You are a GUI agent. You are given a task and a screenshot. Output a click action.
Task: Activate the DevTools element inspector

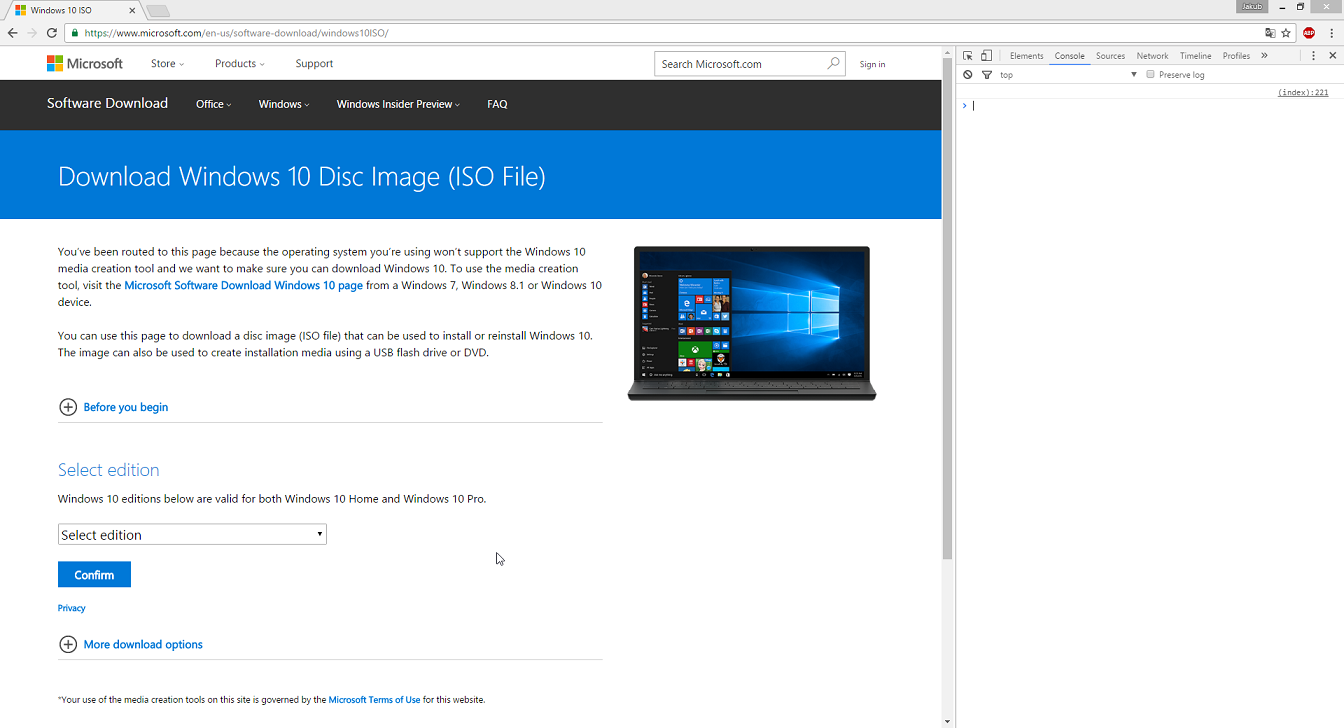click(968, 56)
